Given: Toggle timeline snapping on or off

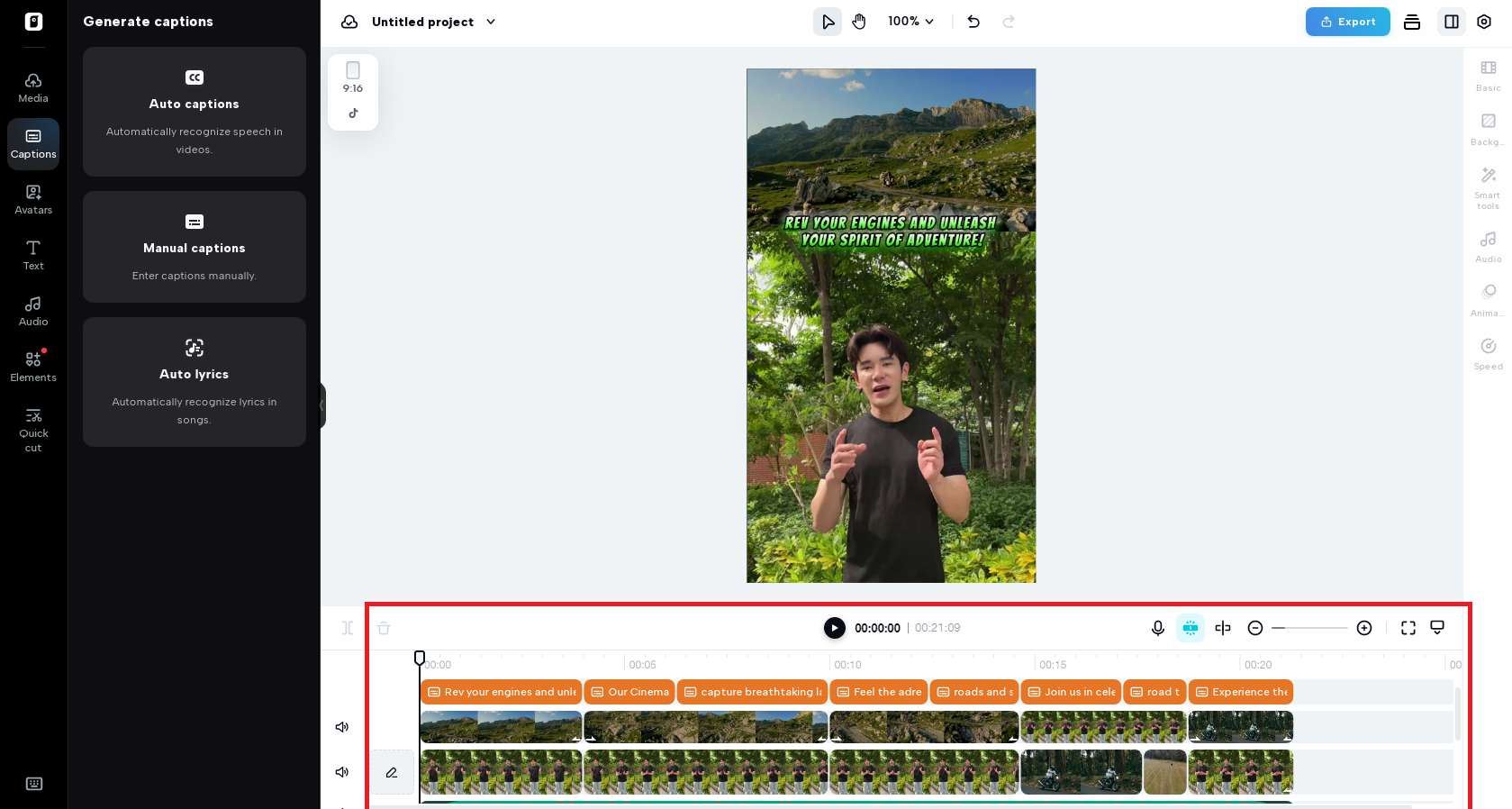Looking at the screenshot, I should click(1191, 628).
